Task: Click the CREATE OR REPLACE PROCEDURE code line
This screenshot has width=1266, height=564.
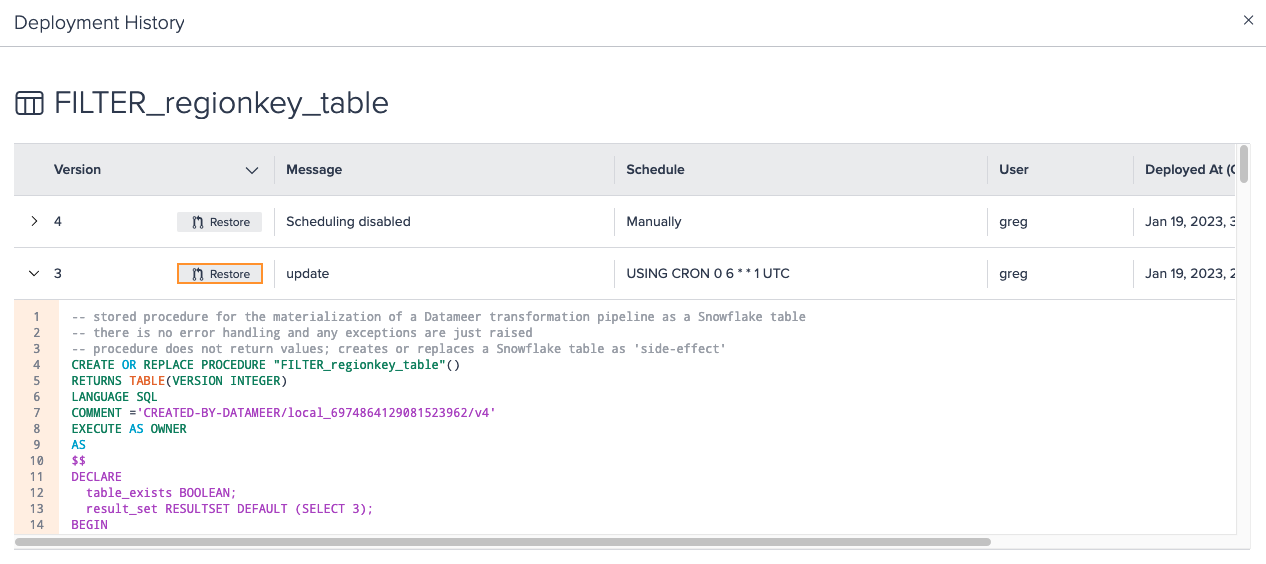Action: (265, 365)
